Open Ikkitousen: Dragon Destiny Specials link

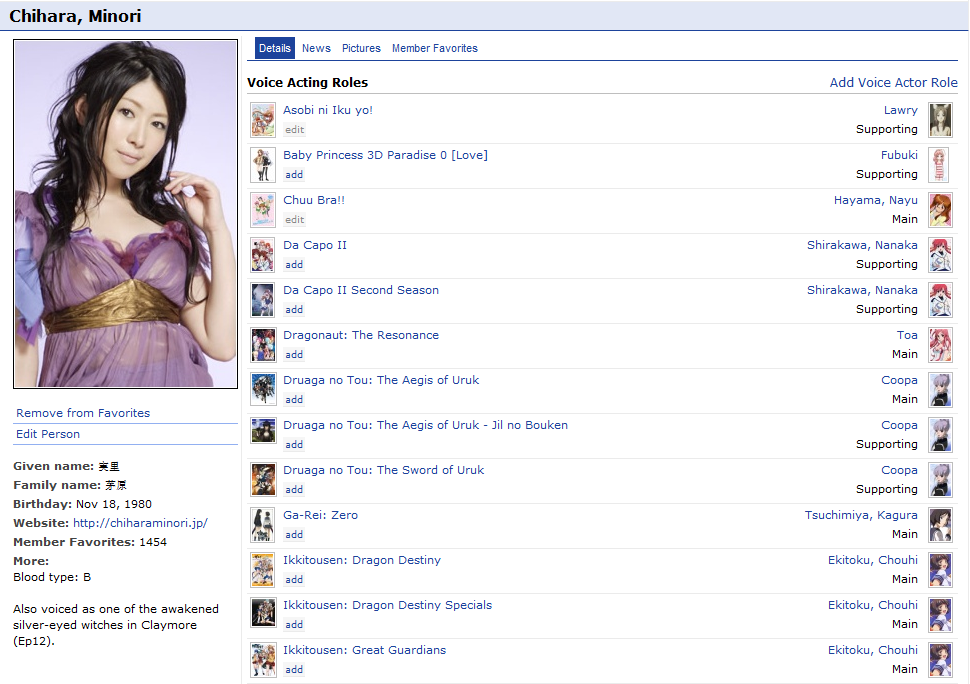[388, 605]
